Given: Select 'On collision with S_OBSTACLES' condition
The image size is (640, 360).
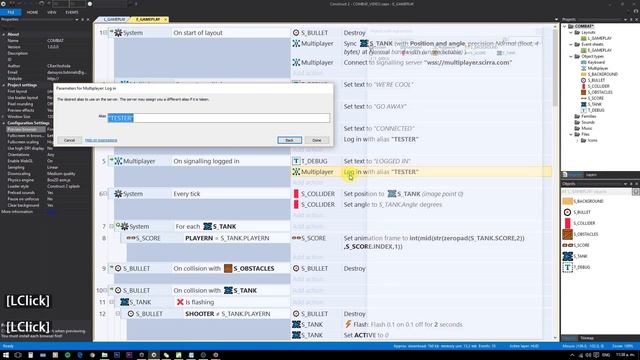Looking at the screenshot, I should pyautogui.click(x=224, y=269).
